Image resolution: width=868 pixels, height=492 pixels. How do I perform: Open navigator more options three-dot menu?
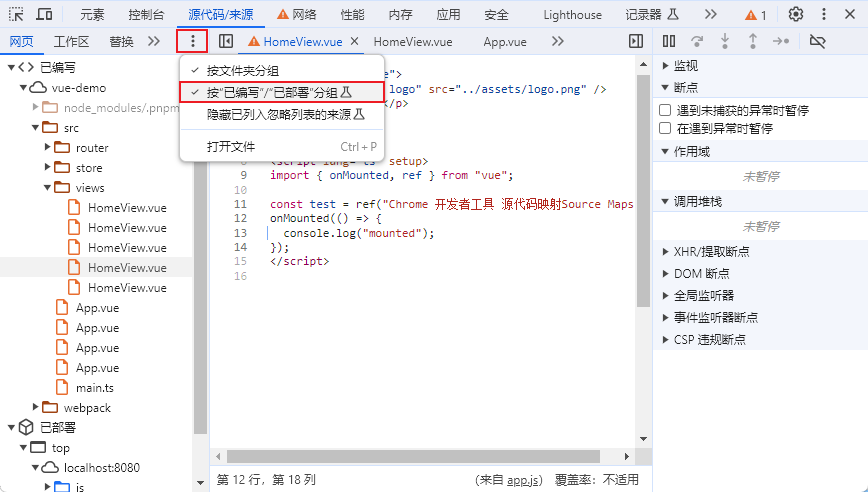tap(192, 41)
